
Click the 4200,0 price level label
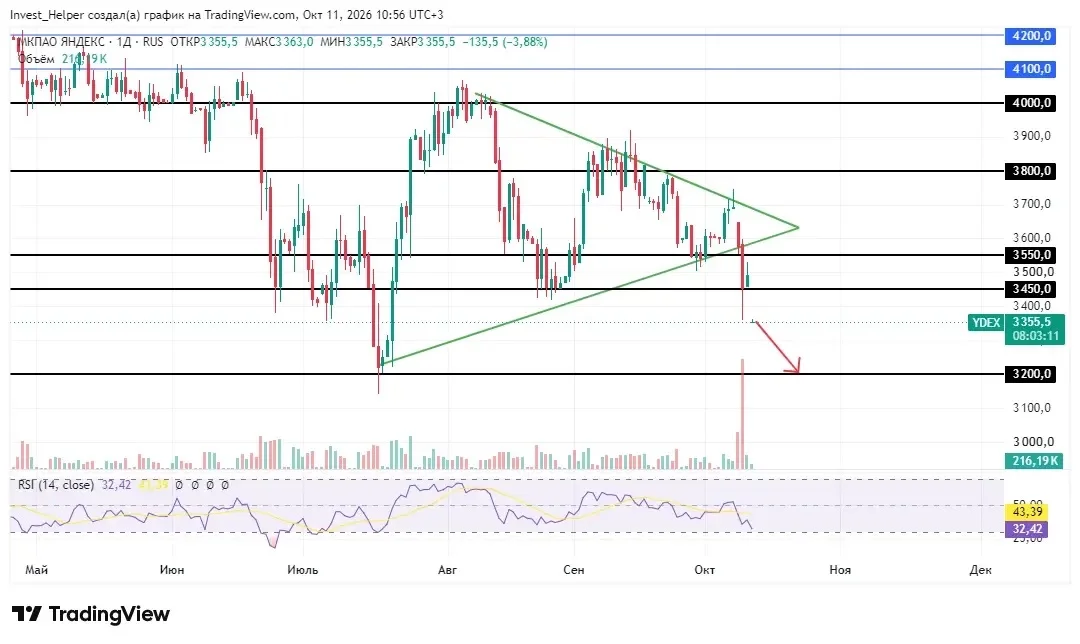tap(1030, 36)
